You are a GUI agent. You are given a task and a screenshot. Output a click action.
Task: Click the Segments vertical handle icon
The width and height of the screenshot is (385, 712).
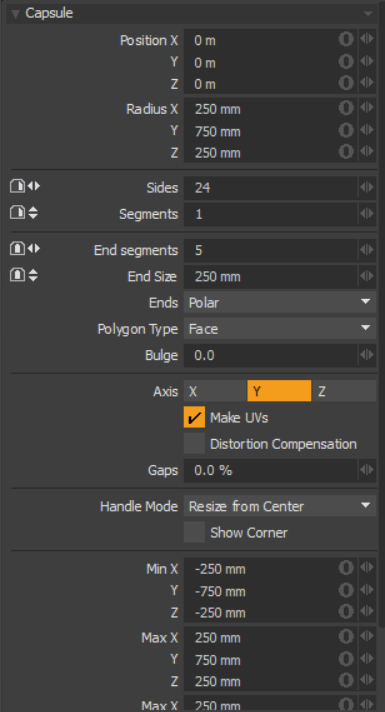pyautogui.click(x=24, y=213)
